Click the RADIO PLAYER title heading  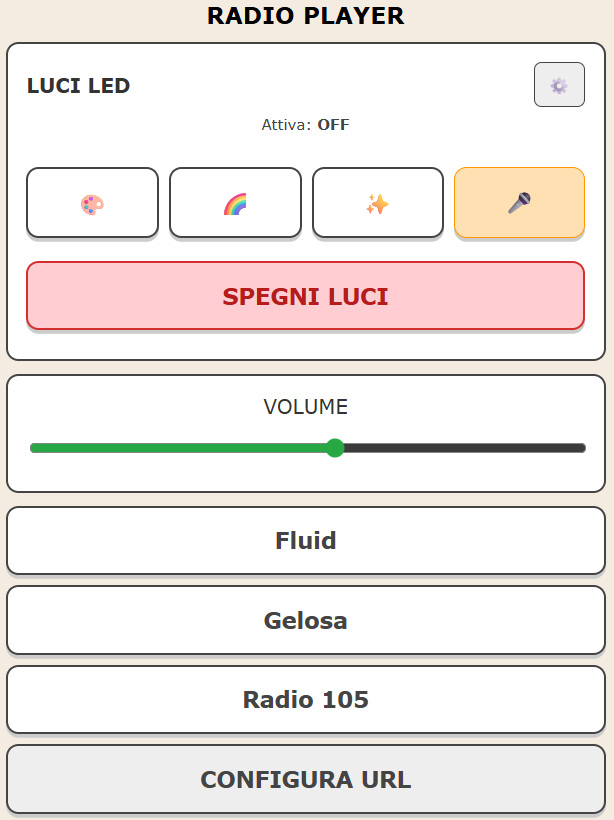click(x=306, y=16)
